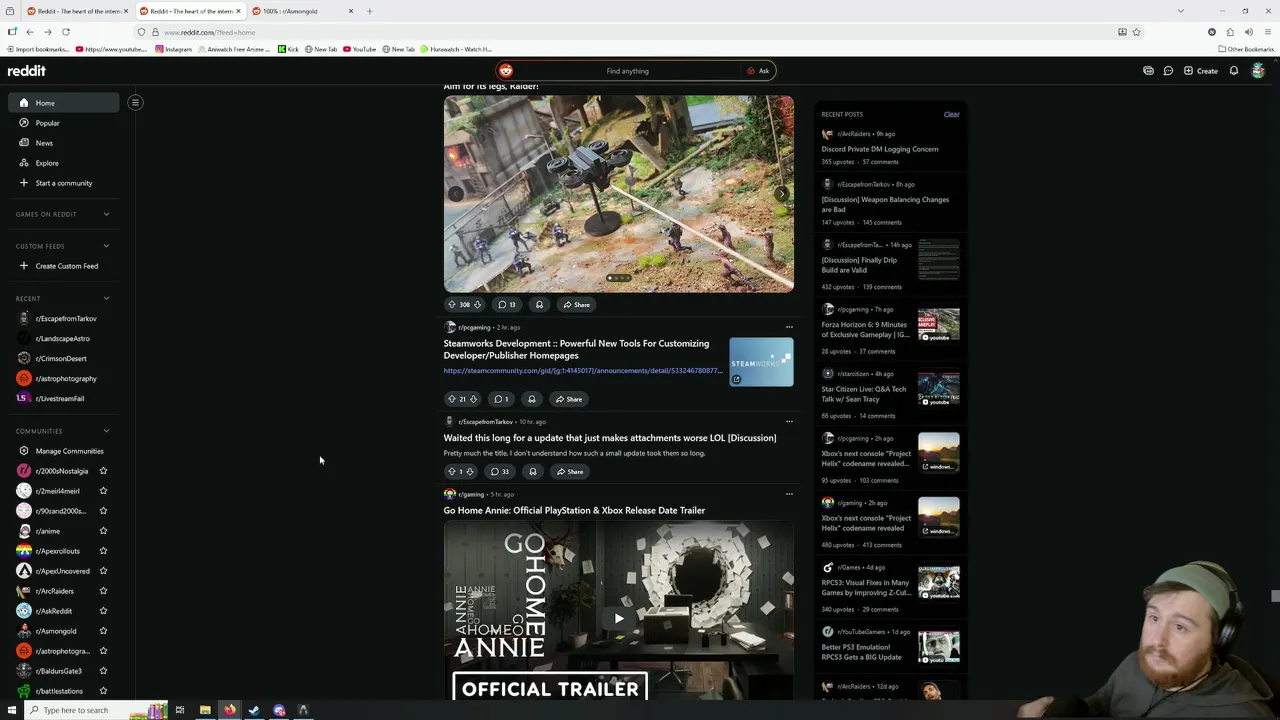Image resolution: width=1280 pixels, height=720 pixels.
Task: Collapse the Custom Feeds section
Action: click(x=106, y=246)
